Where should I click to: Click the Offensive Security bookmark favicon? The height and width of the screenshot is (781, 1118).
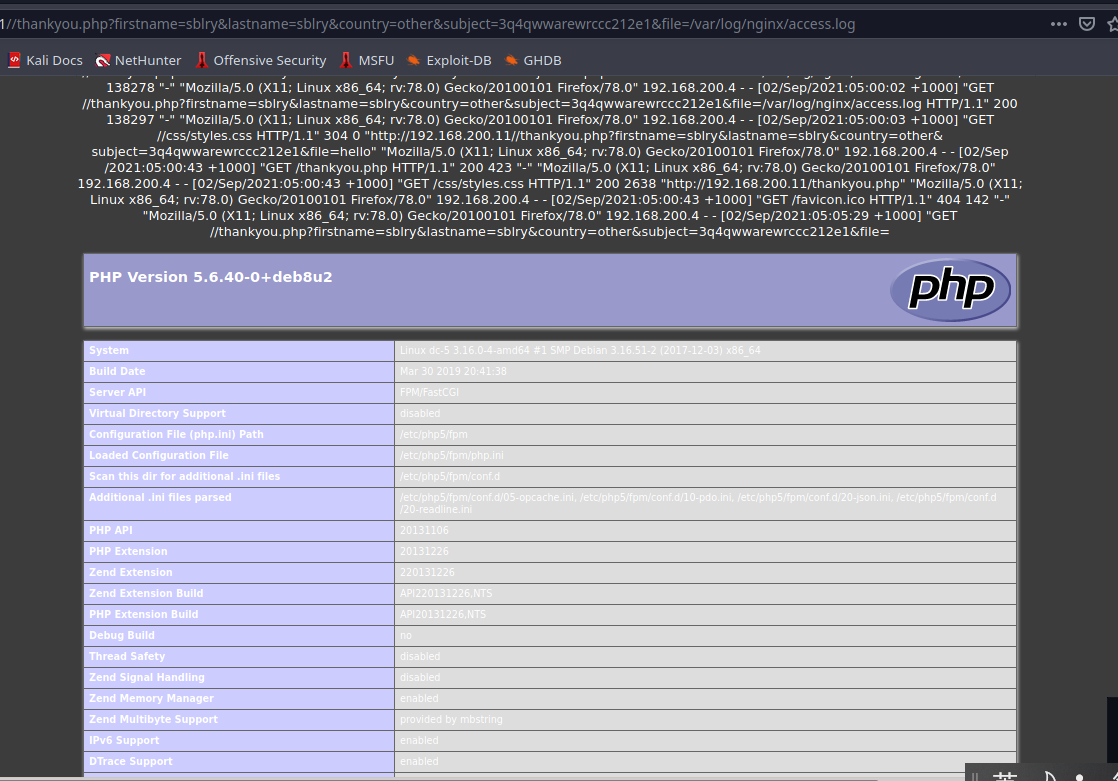(x=202, y=61)
